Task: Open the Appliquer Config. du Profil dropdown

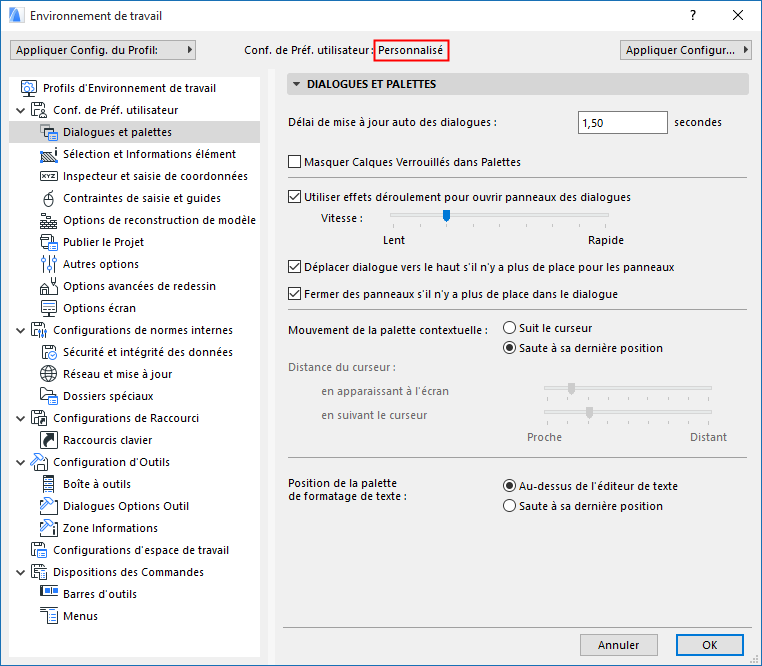Action: click(x=103, y=50)
